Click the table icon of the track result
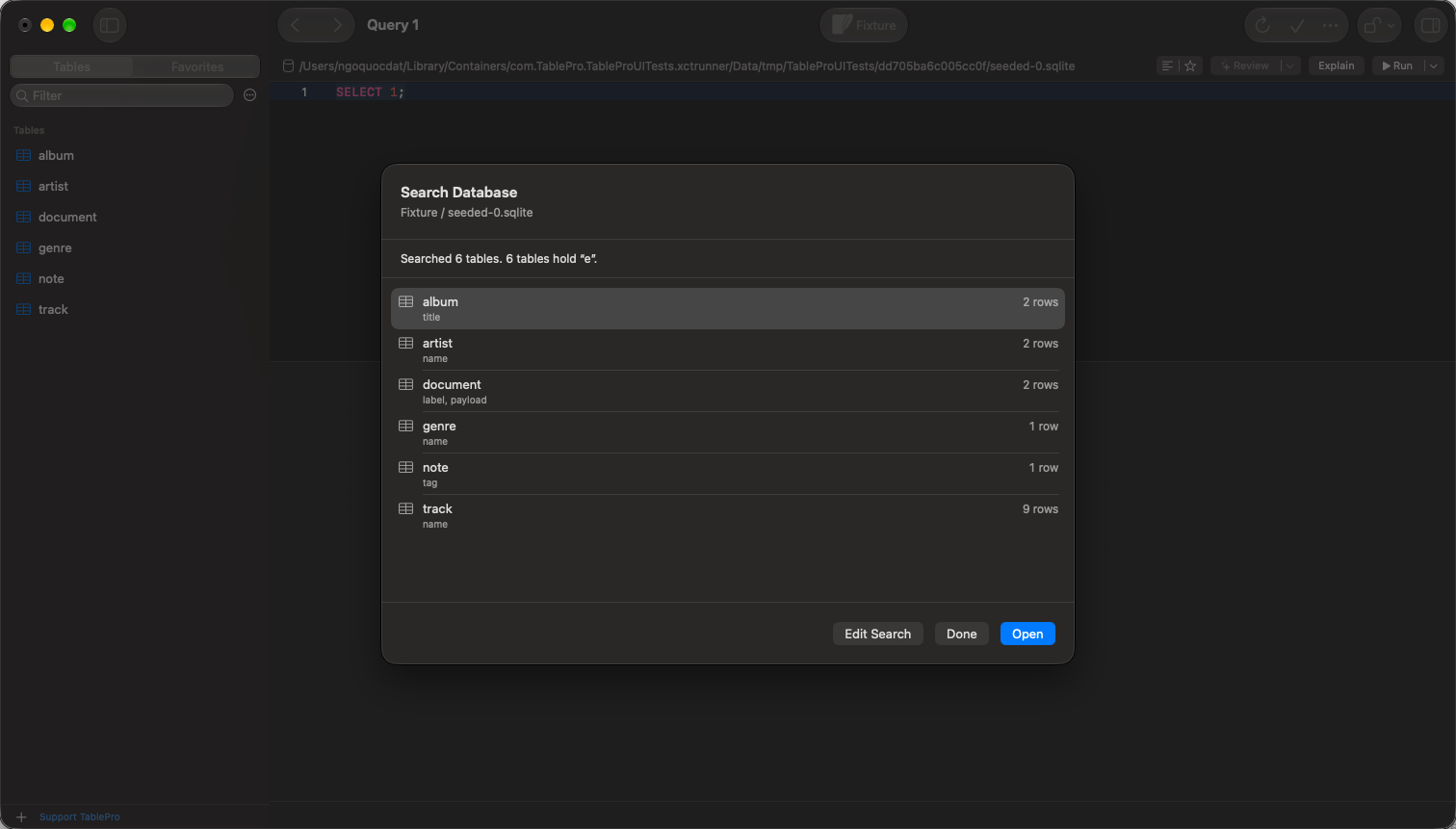Viewport: 1456px width, 829px height. [406, 508]
